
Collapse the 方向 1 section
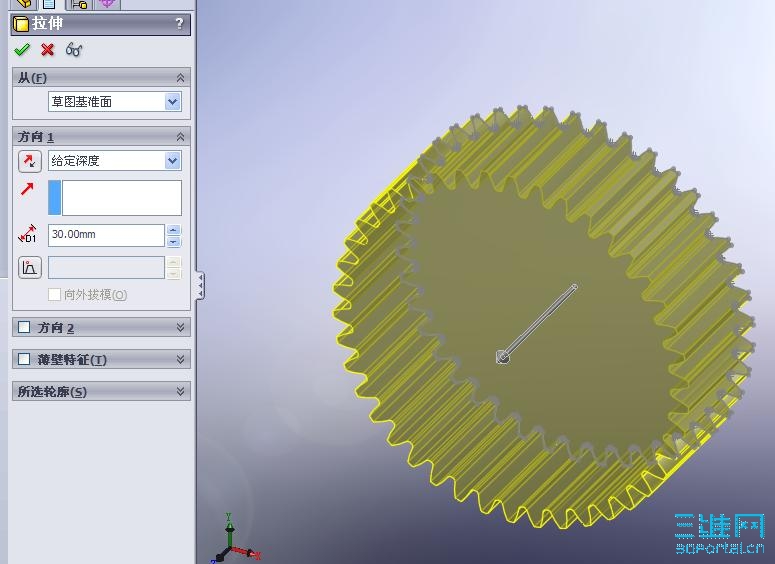[x=180, y=136]
